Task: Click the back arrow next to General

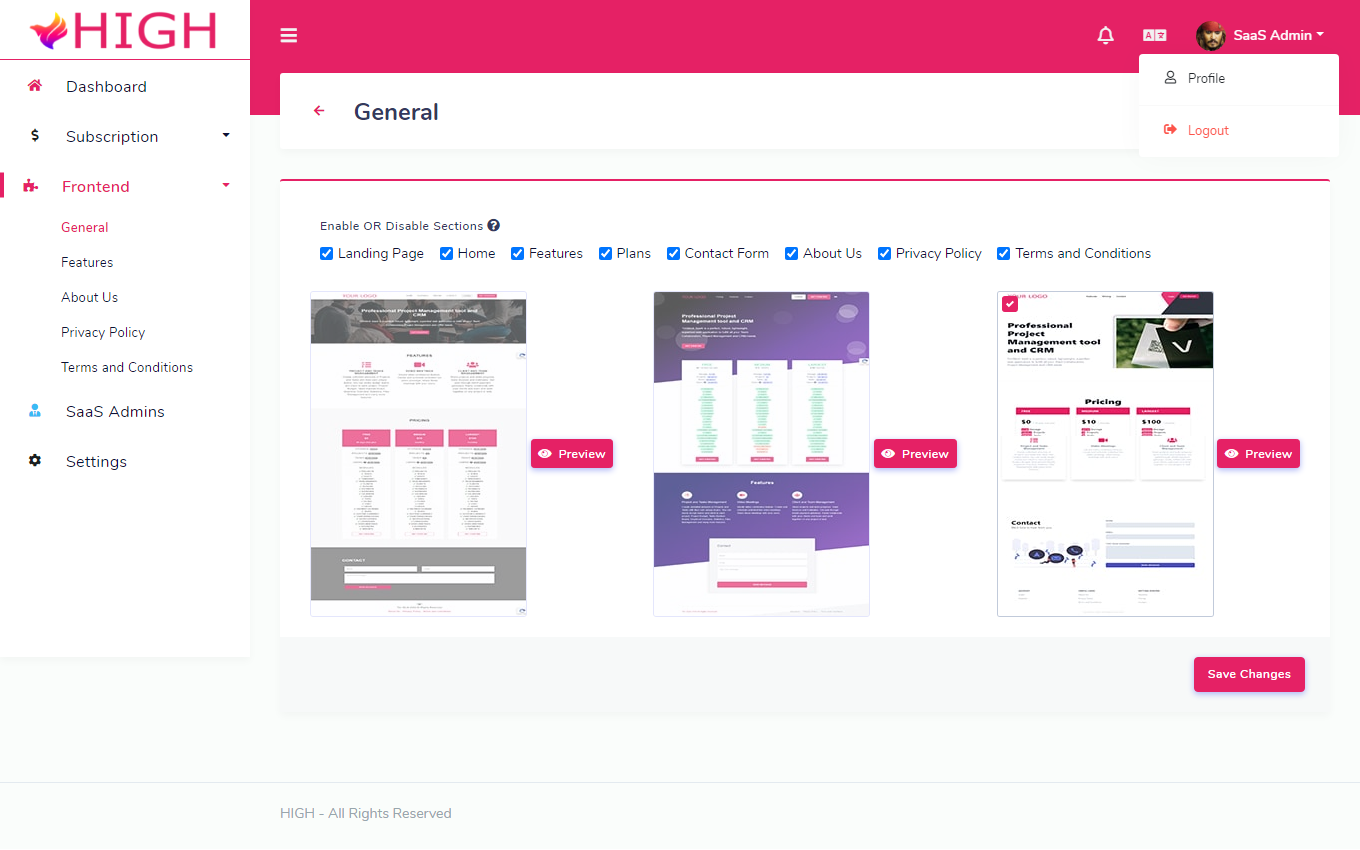Action: (x=319, y=110)
